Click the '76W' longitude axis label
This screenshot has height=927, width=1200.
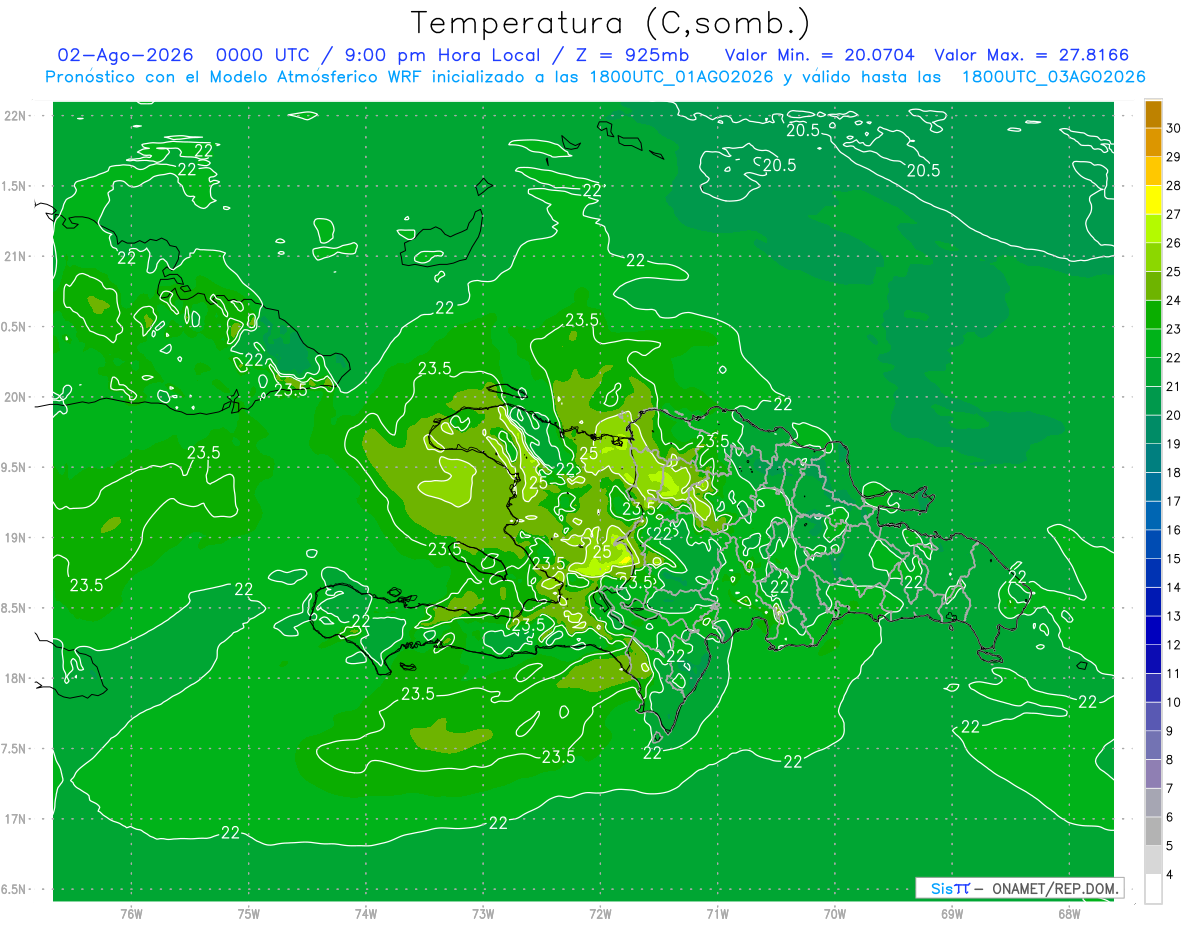coord(131,913)
